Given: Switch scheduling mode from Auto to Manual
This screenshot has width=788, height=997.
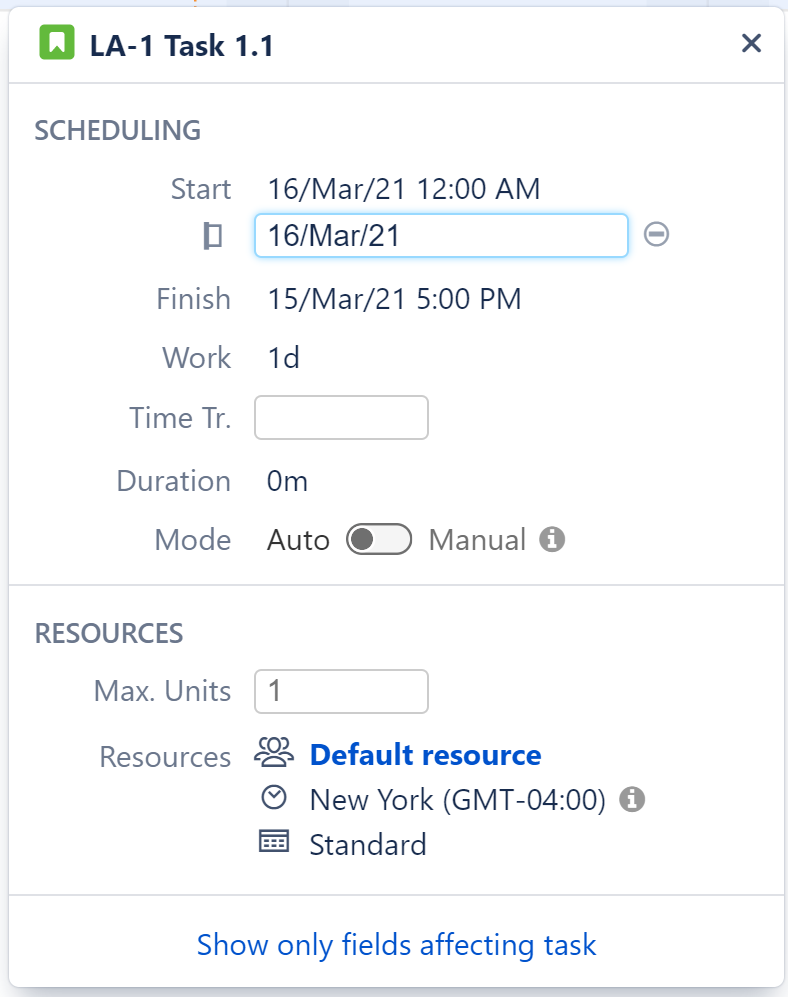Looking at the screenshot, I should click(379, 539).
